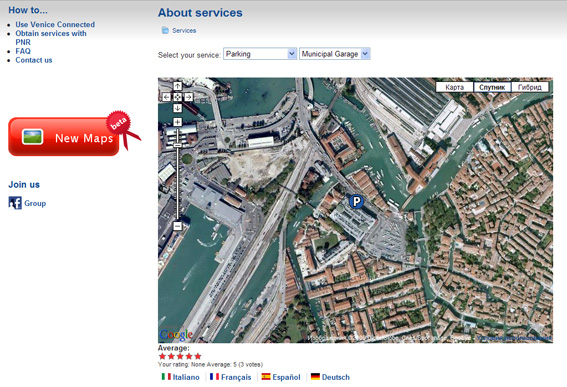
Task: Open the Use Venice Connected link
Action: click(x=55, y=25)
